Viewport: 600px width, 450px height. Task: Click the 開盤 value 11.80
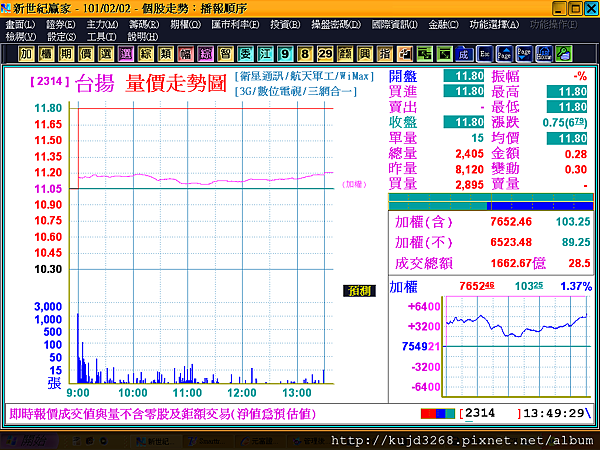(x=464, y=76)
